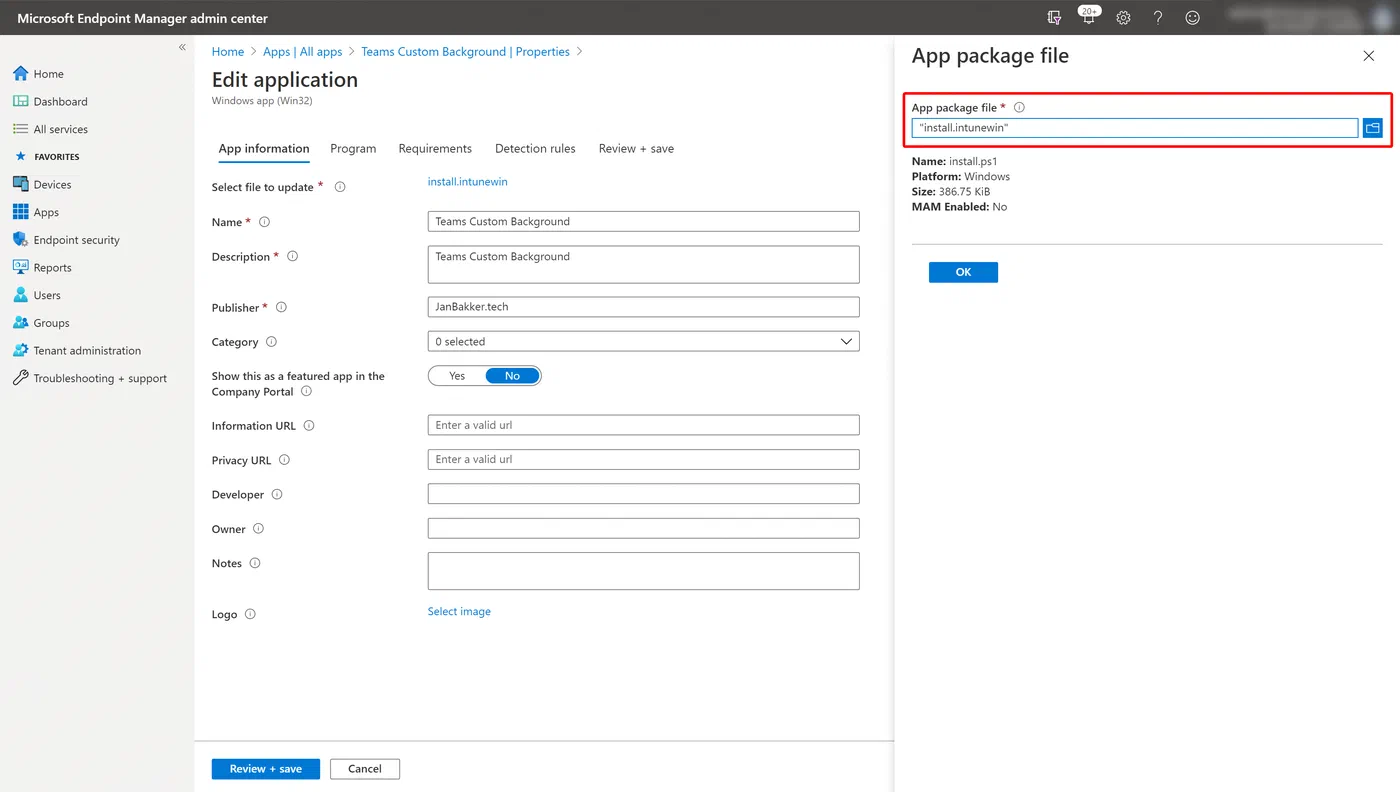This screenshot has height=792, width=1400.
Task: Go to Apps | All apps breadcrumb
Action: 303,52
